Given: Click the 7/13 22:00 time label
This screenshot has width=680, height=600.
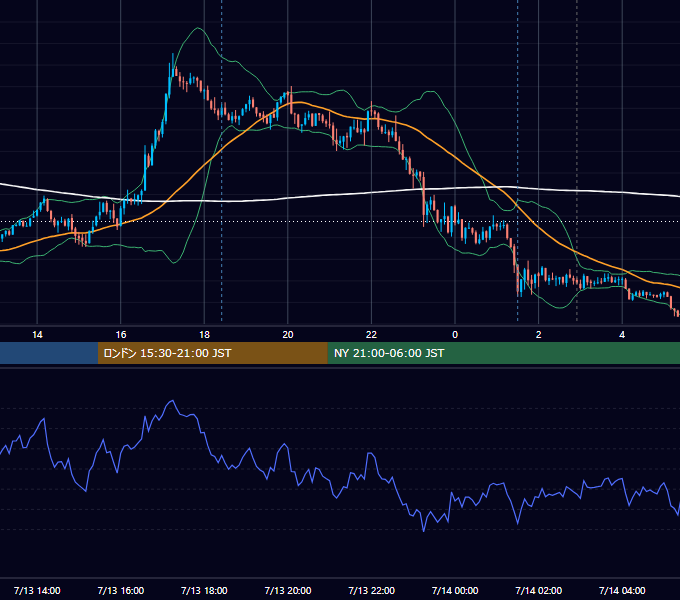Looking at the screenshot, I should pyautogui.click(x=372, y=590).
